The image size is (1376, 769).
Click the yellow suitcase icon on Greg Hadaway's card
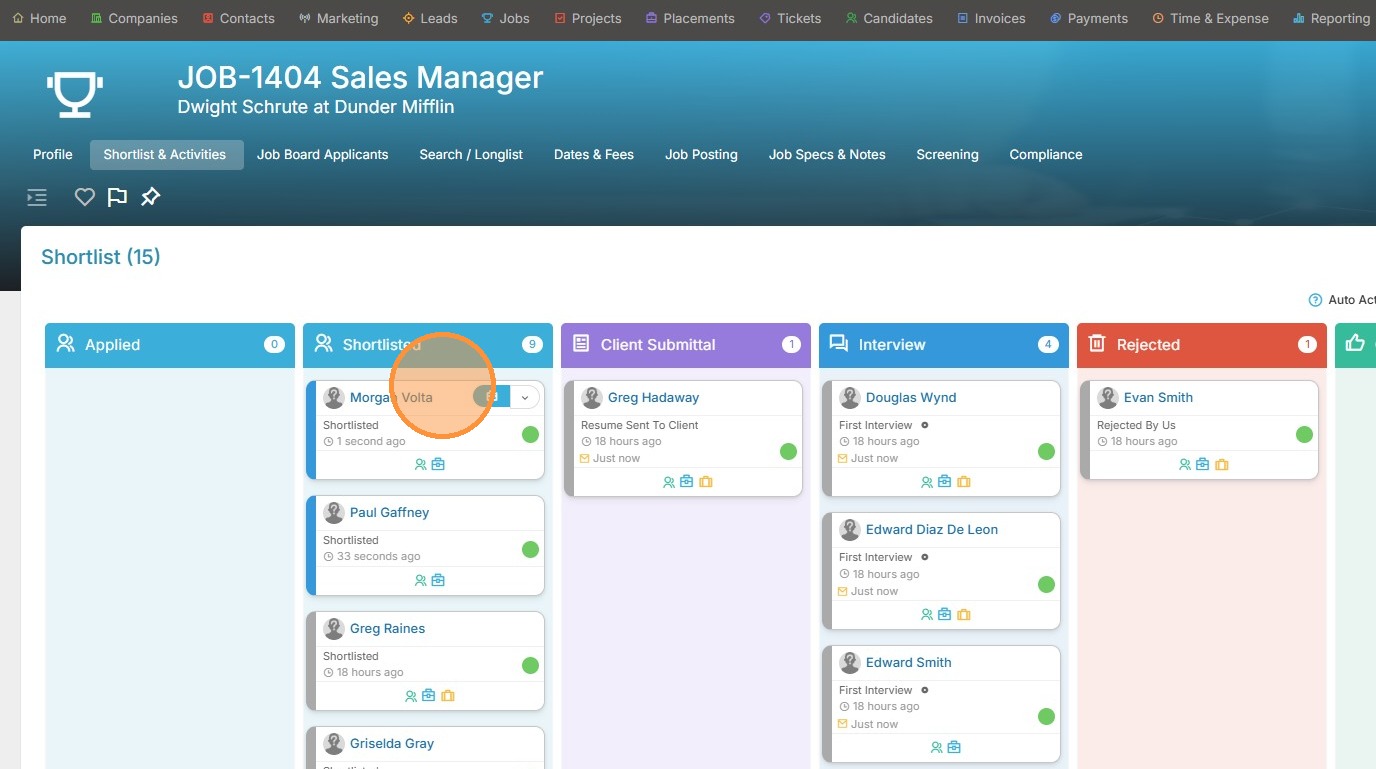point(706,482)
